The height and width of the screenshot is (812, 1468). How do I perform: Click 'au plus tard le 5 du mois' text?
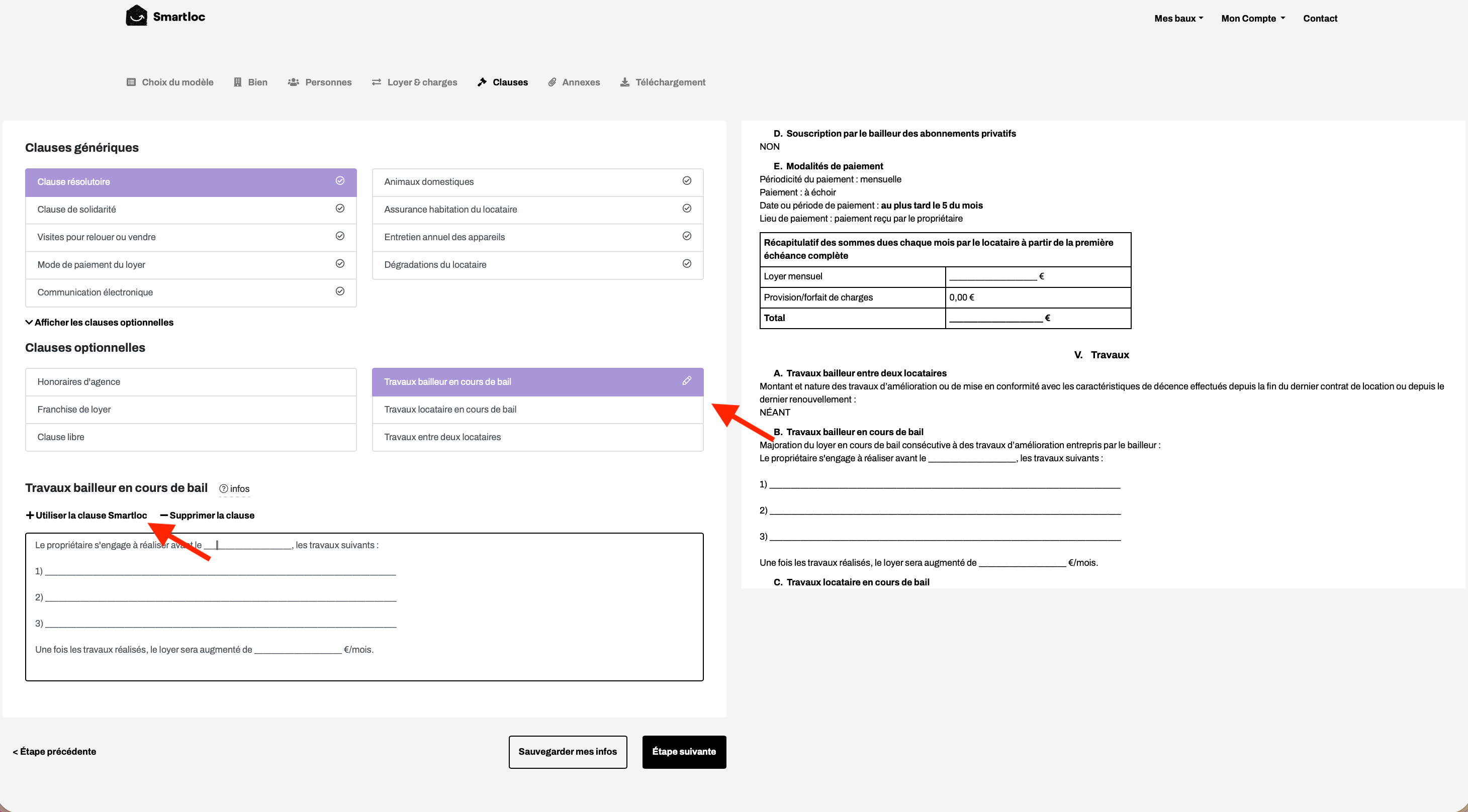[932, 206]
